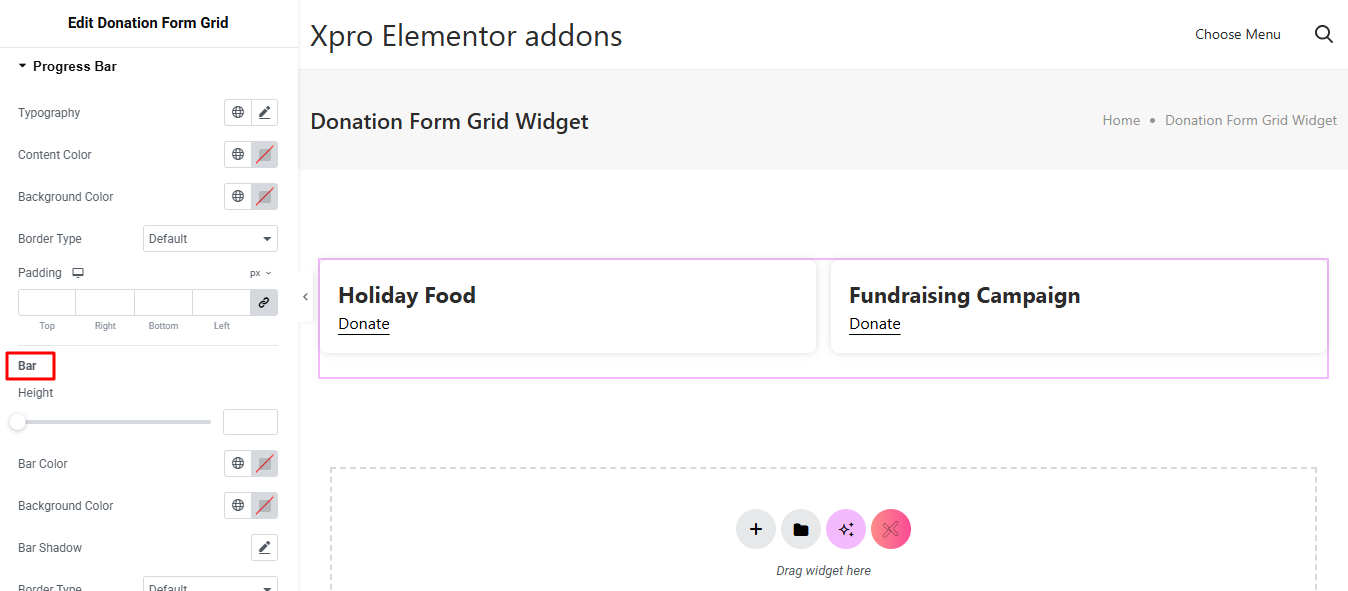Pick the Bar Color swatch
This screenshot has width=1348, height=591.
pos(264,464)
